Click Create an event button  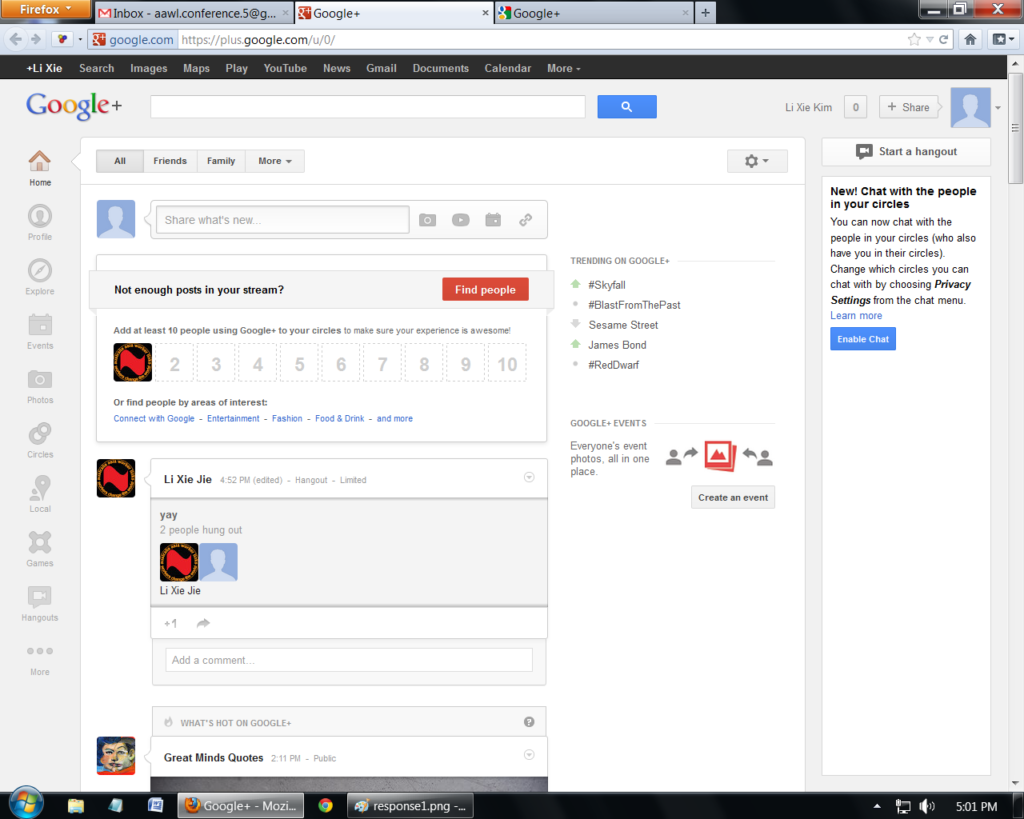pos(733,497)
